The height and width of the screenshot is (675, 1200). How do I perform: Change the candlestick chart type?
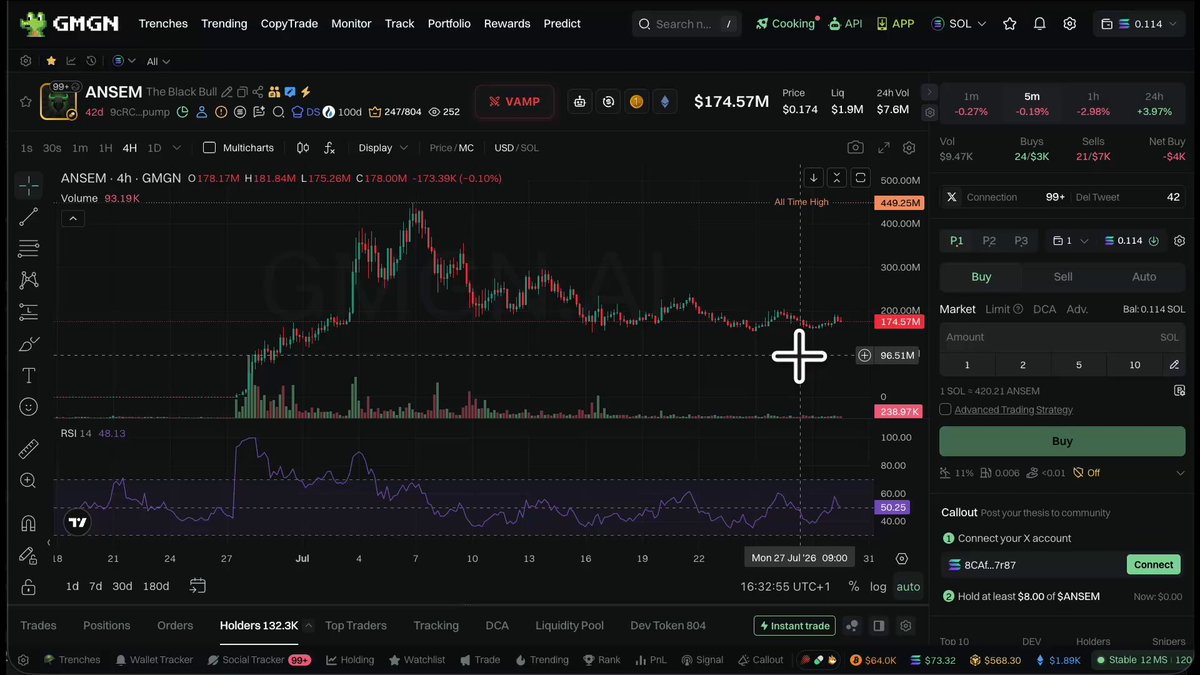click(303, 148)
